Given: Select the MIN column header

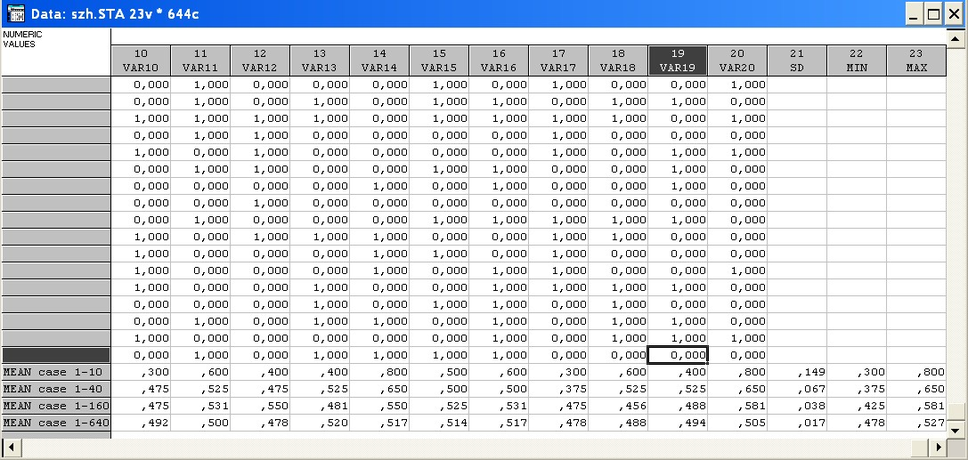Looking at the screenshot, I should tap(857, 61).
